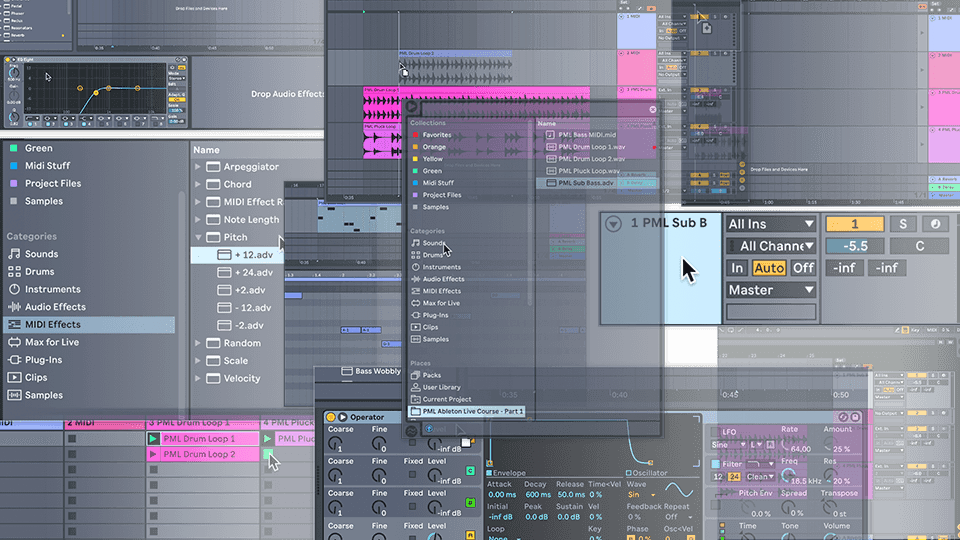Click the Plug-Ins plug icon in the large browser
The height and width of the screenshot is (540, 960).
14,360
